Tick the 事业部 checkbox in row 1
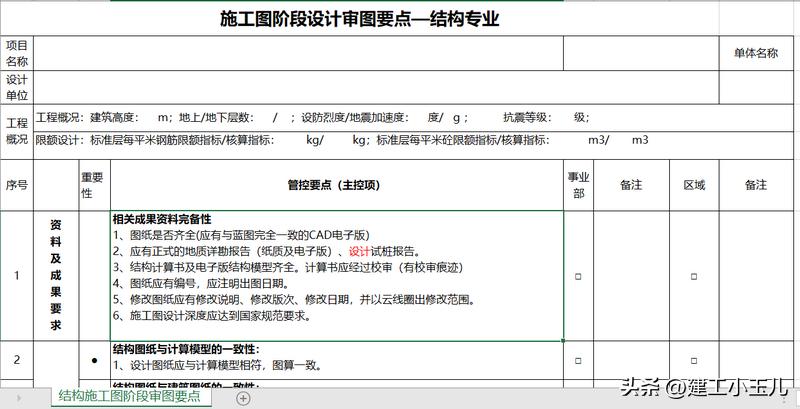The width and height of the screenshot is (800, 409). tap(578, 276)
